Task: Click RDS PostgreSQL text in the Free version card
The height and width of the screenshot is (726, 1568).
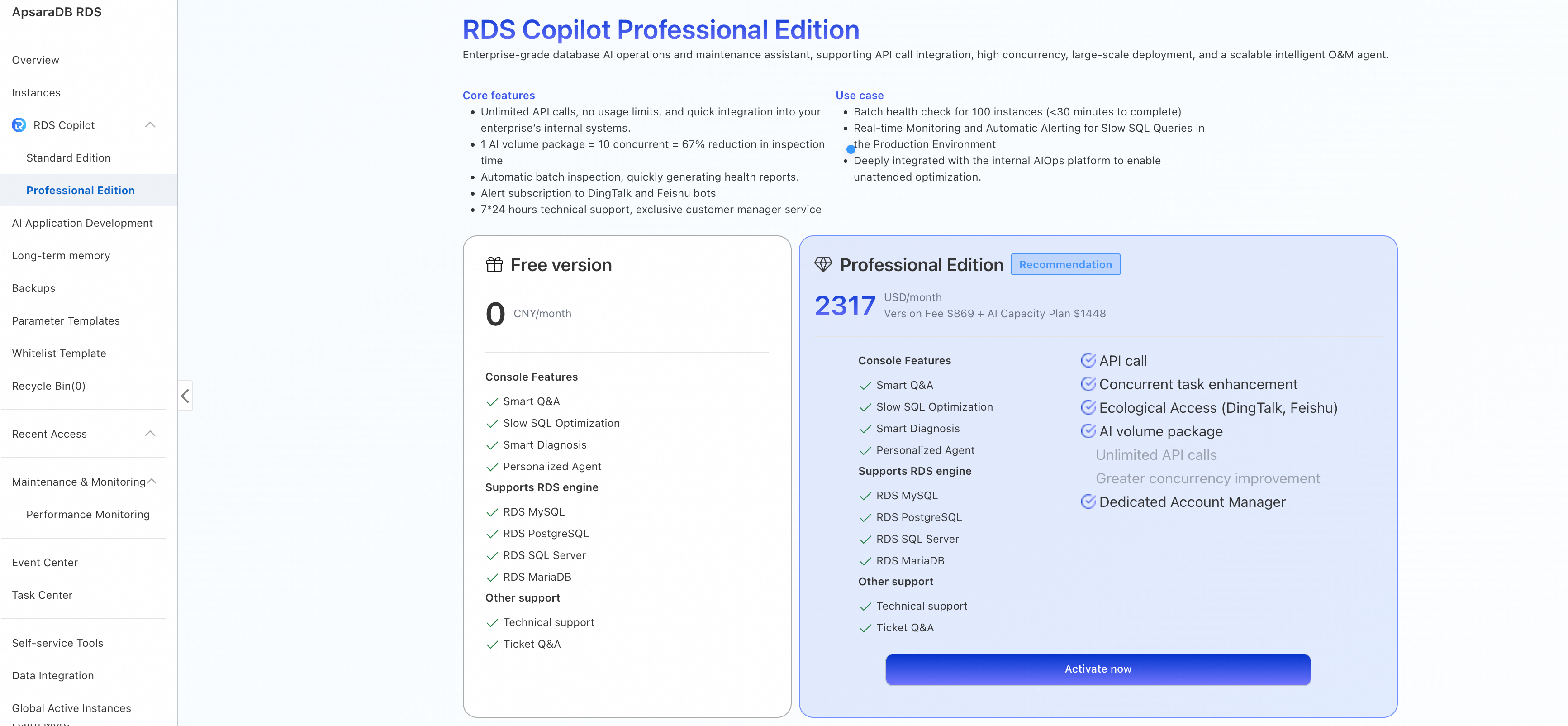Action: [546, 534]
